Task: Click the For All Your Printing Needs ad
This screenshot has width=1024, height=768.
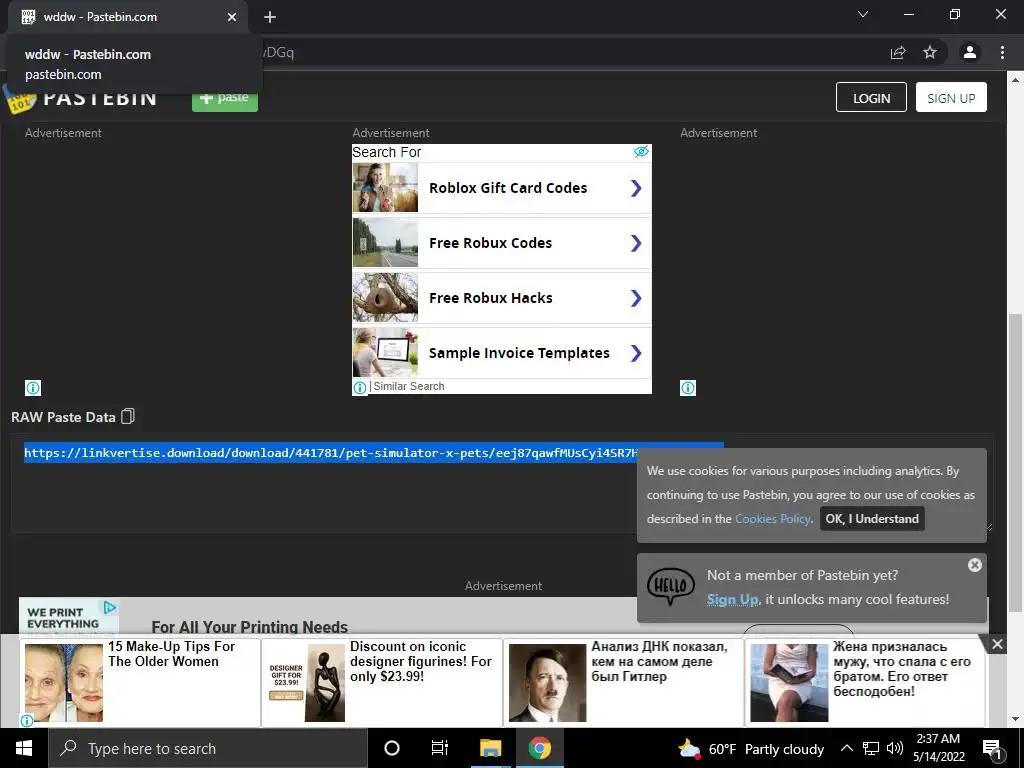Action: [x=249, y=627]
